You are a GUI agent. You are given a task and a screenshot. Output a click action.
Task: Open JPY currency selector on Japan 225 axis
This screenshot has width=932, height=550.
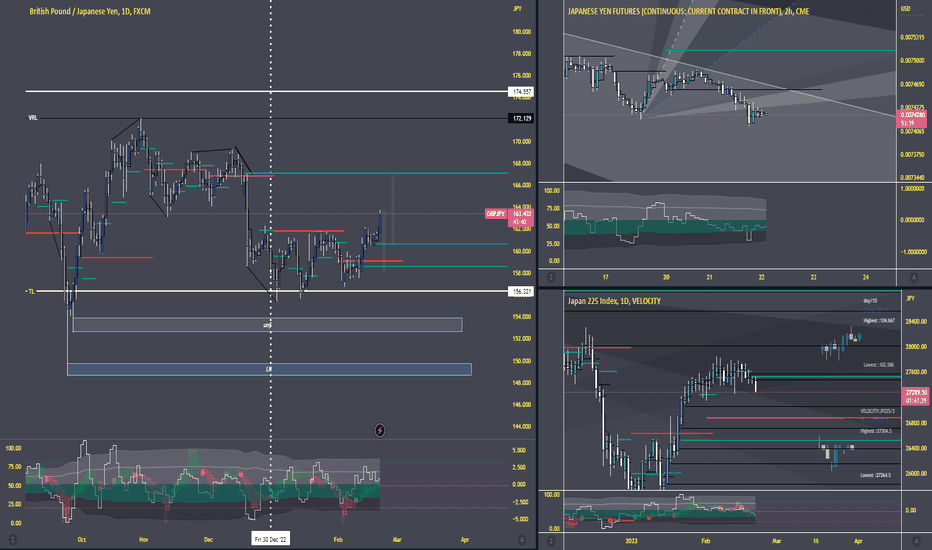[910, 298]
